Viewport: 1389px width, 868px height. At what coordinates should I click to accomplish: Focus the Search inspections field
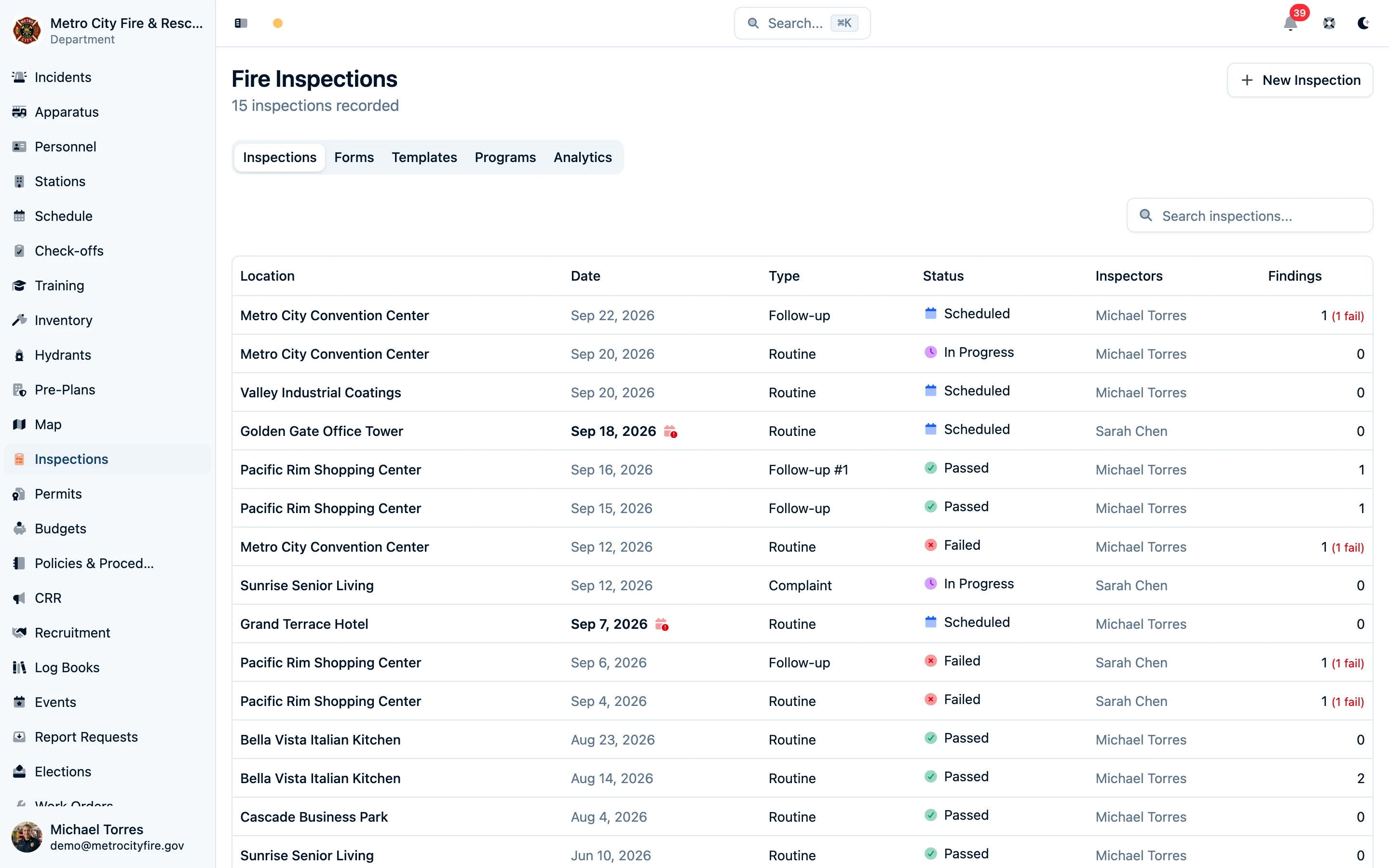[1250, 215]
